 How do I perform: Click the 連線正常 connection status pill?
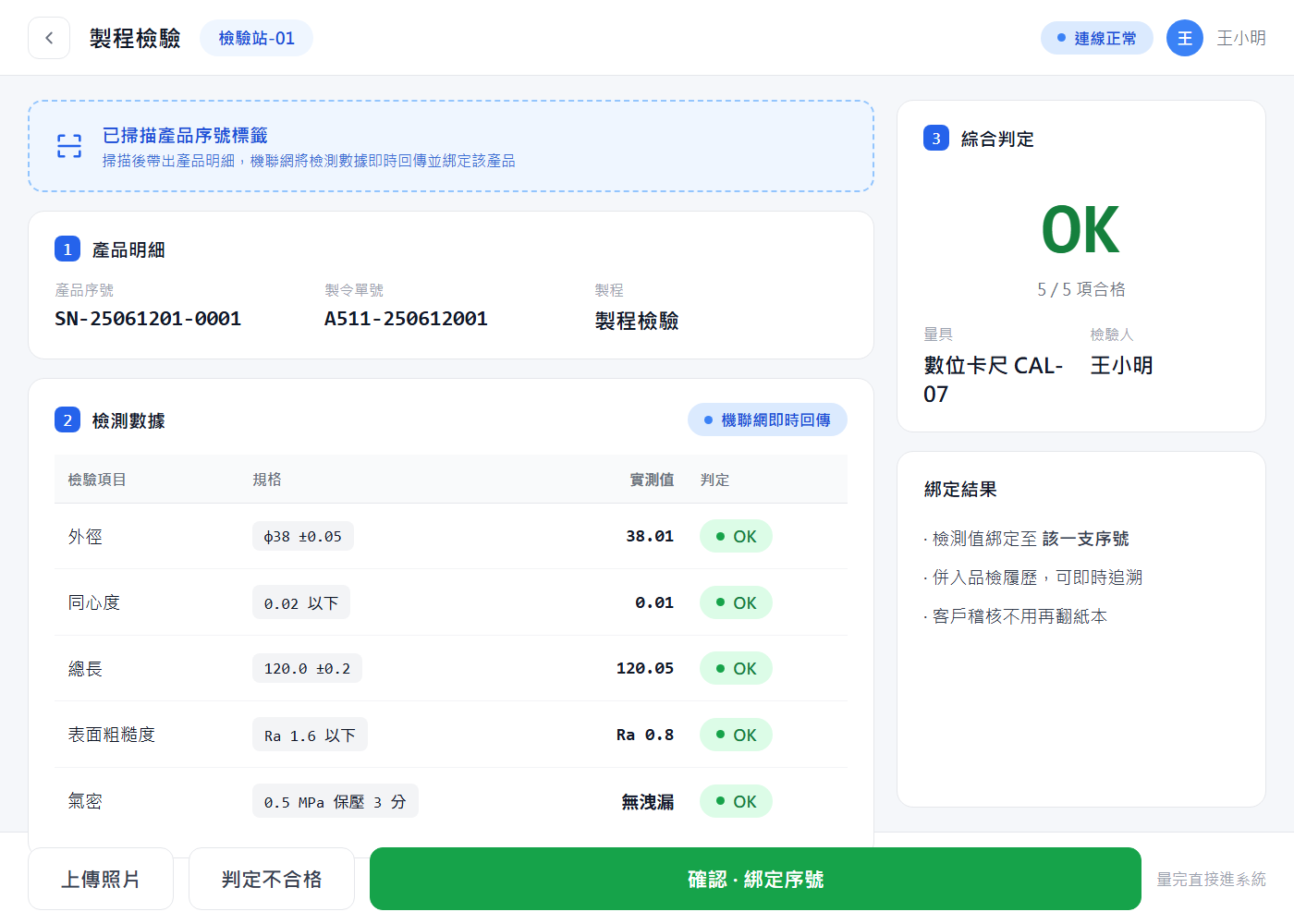point(1097,38)
